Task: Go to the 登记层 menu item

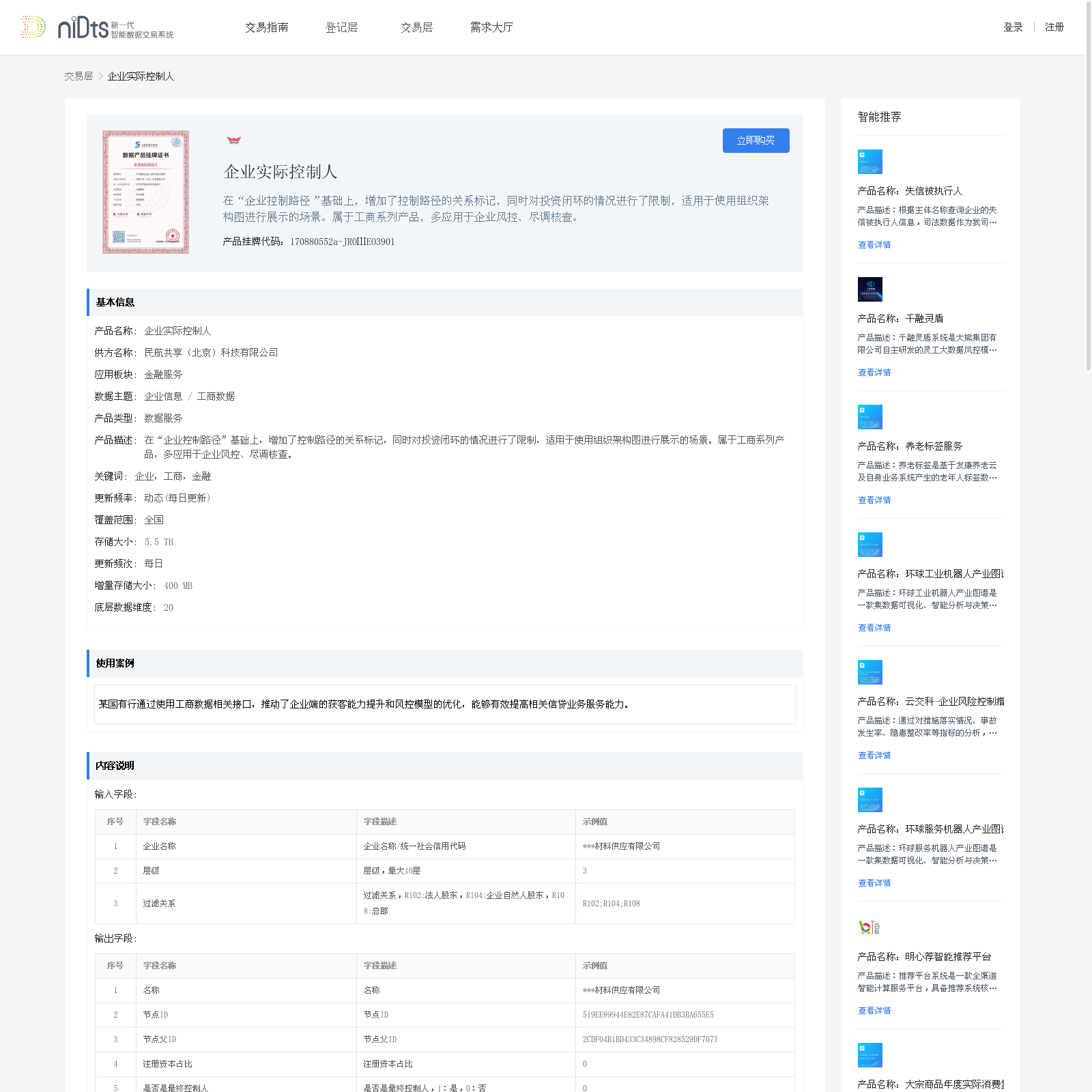Action: 341,27
